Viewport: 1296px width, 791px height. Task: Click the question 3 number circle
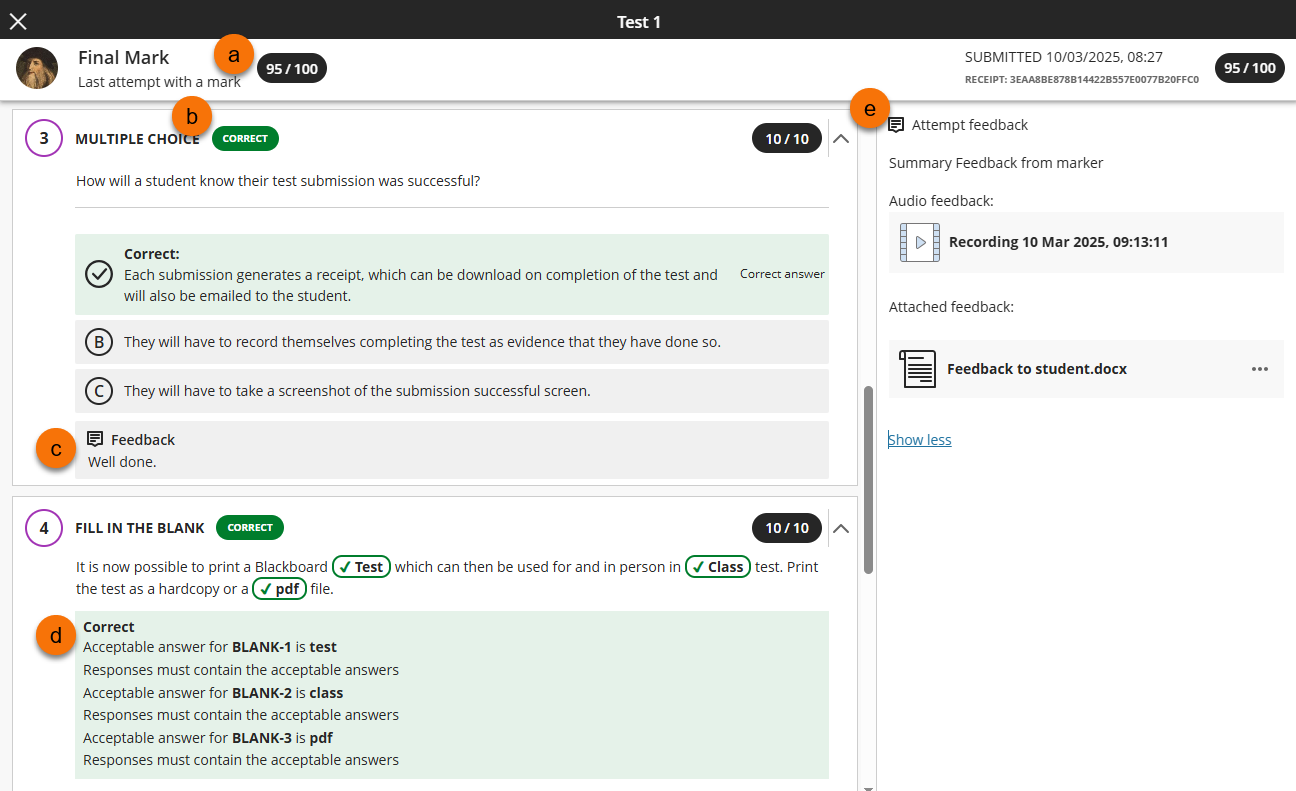tap(44, 138)
